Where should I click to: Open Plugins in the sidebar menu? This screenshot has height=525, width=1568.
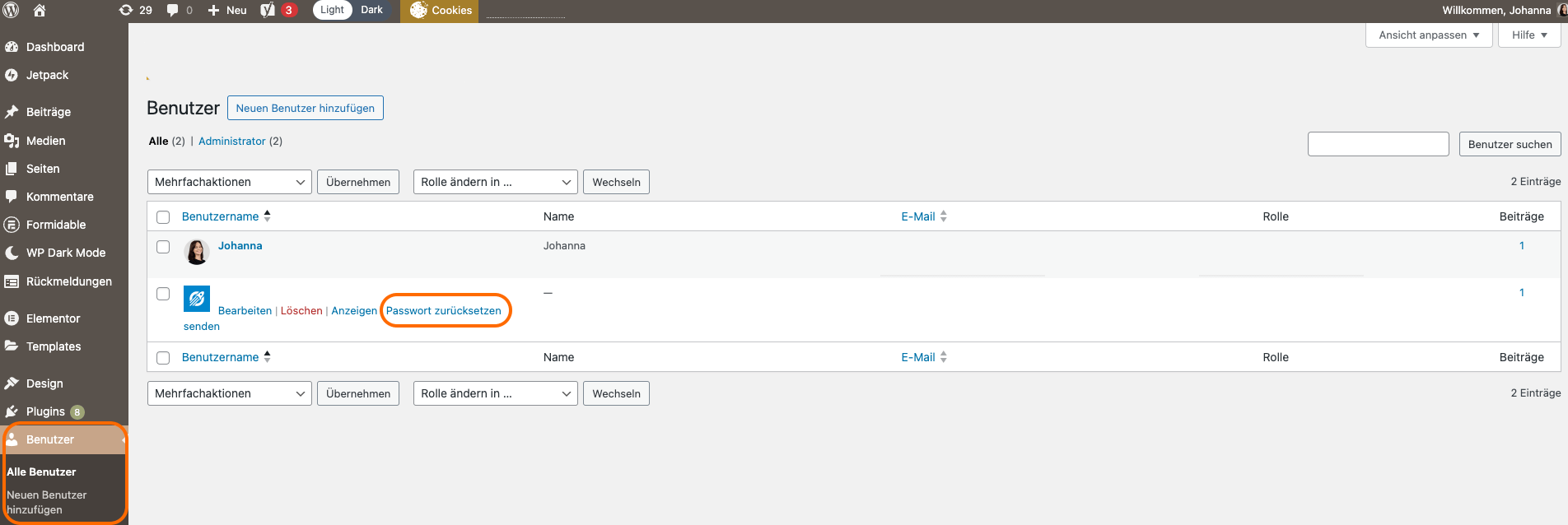(x=45, y=411)
